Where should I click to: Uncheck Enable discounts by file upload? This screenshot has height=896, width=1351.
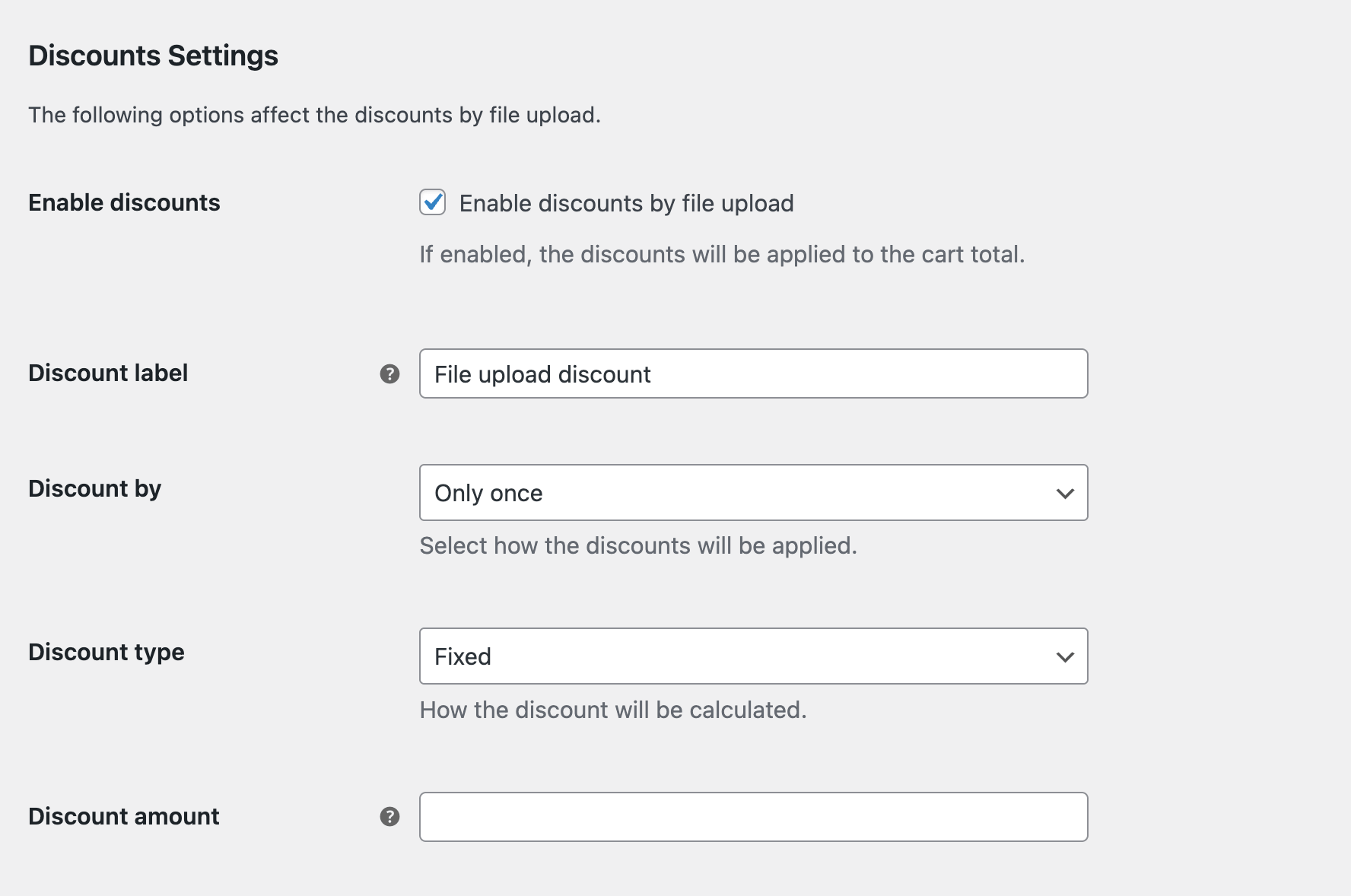pos(432,202)
